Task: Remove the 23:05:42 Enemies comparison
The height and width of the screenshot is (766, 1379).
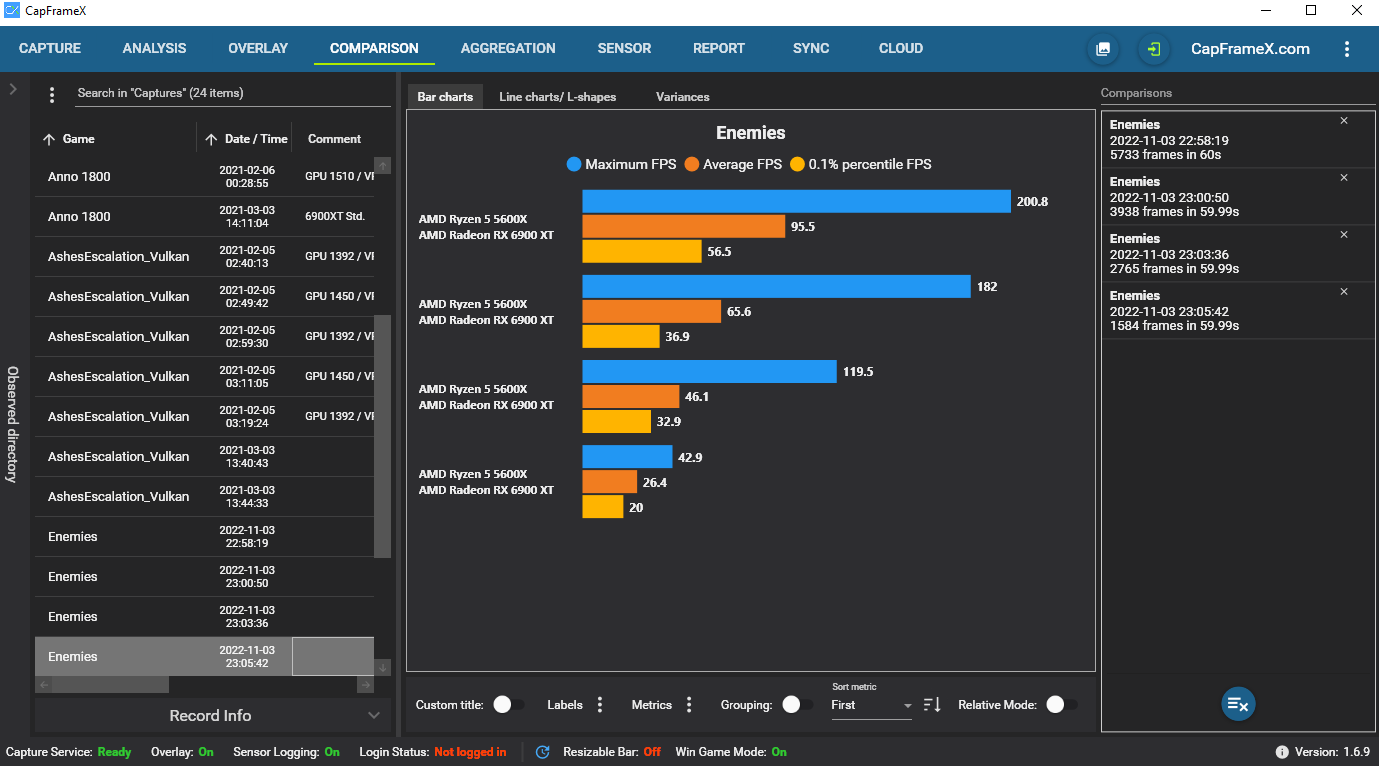Action: 1344,292
